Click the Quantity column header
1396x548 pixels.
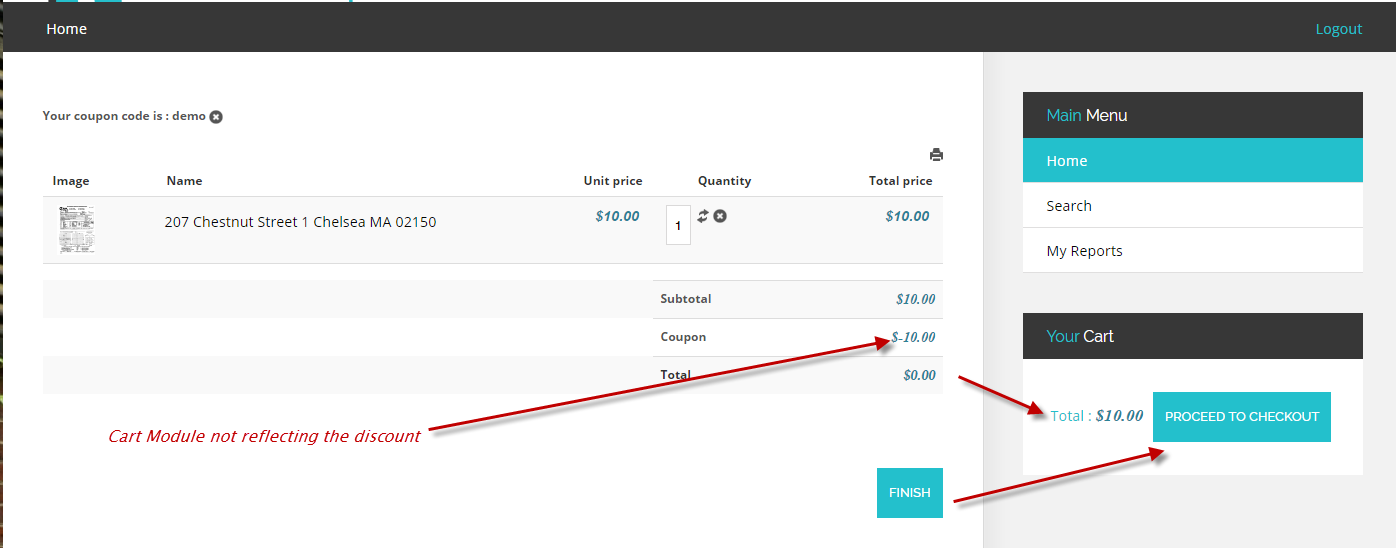[724, 181]
